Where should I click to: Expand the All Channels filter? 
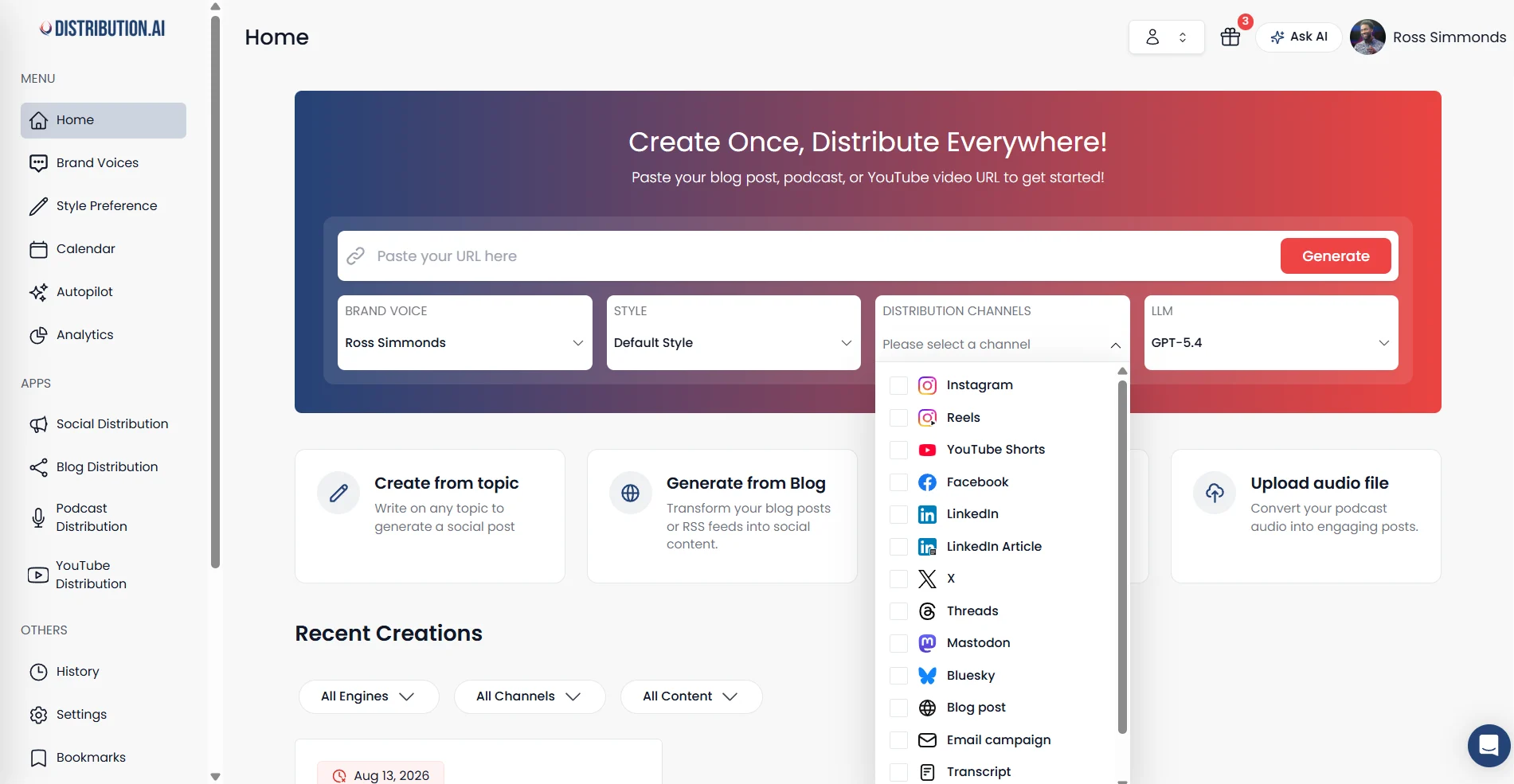pos(530,696)
